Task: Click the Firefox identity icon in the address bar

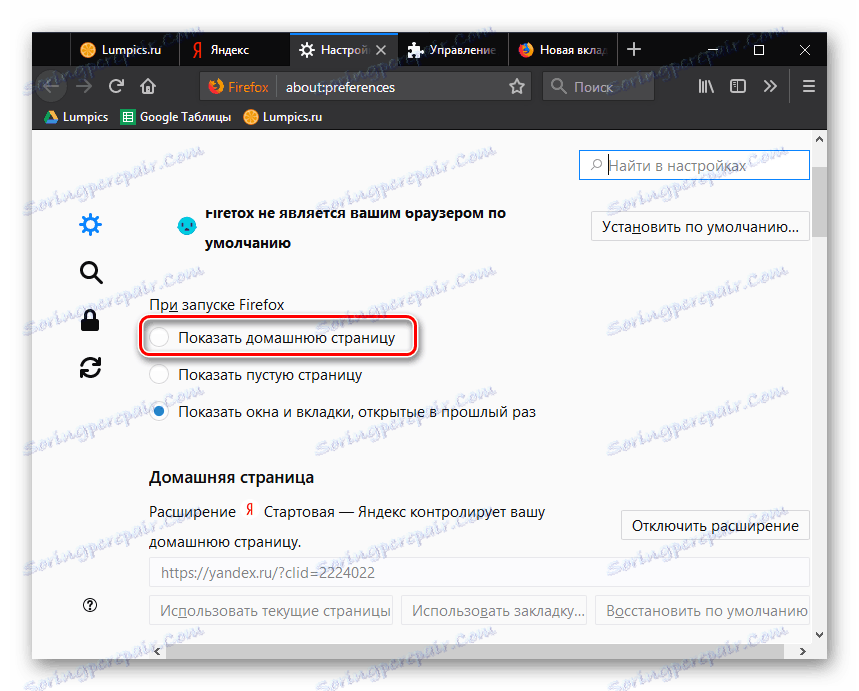Action: tap(238, 87)
